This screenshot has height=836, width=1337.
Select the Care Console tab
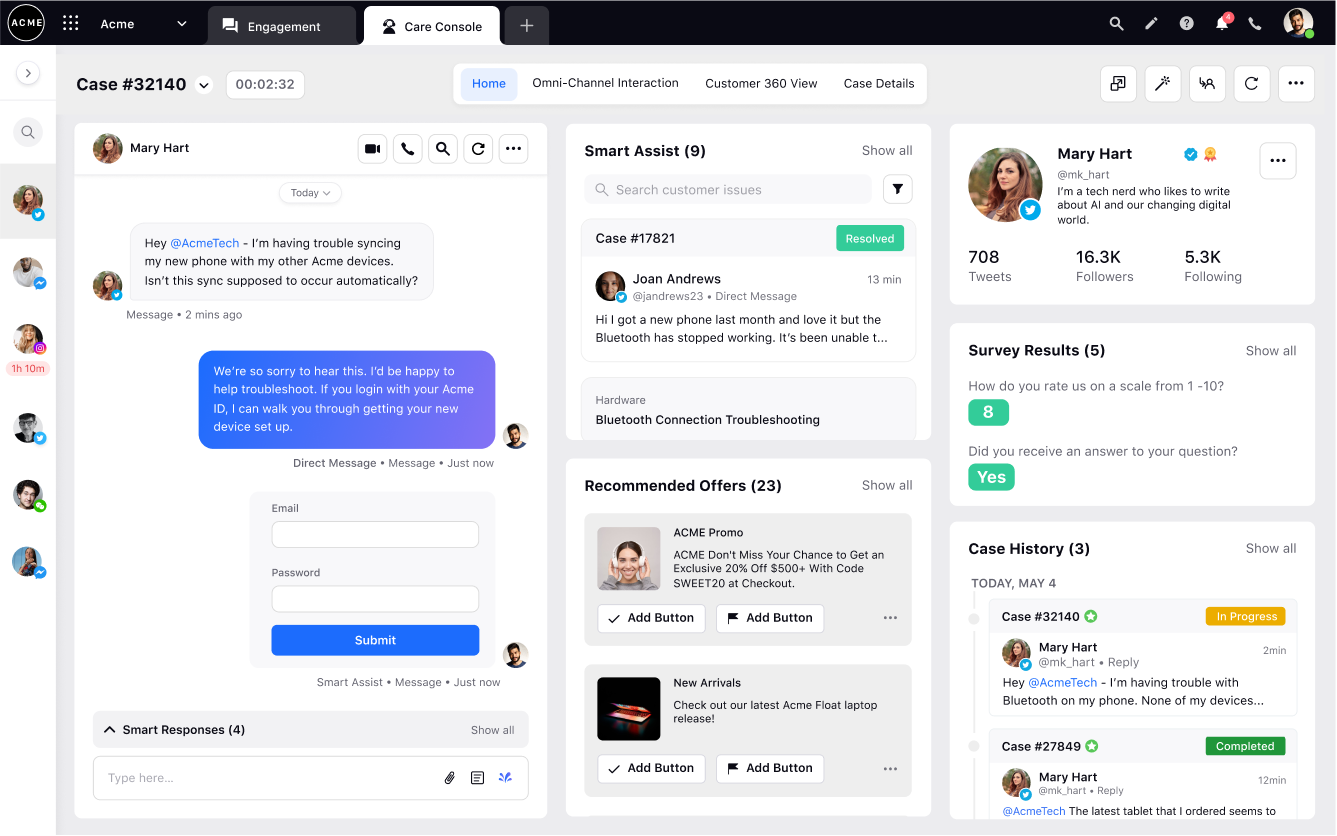point(431,26)
